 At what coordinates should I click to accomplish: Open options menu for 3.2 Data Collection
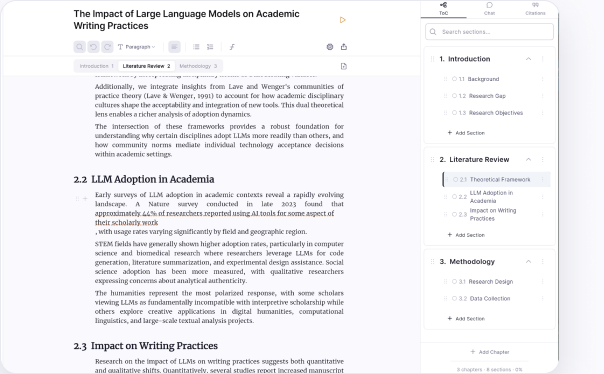542,299
